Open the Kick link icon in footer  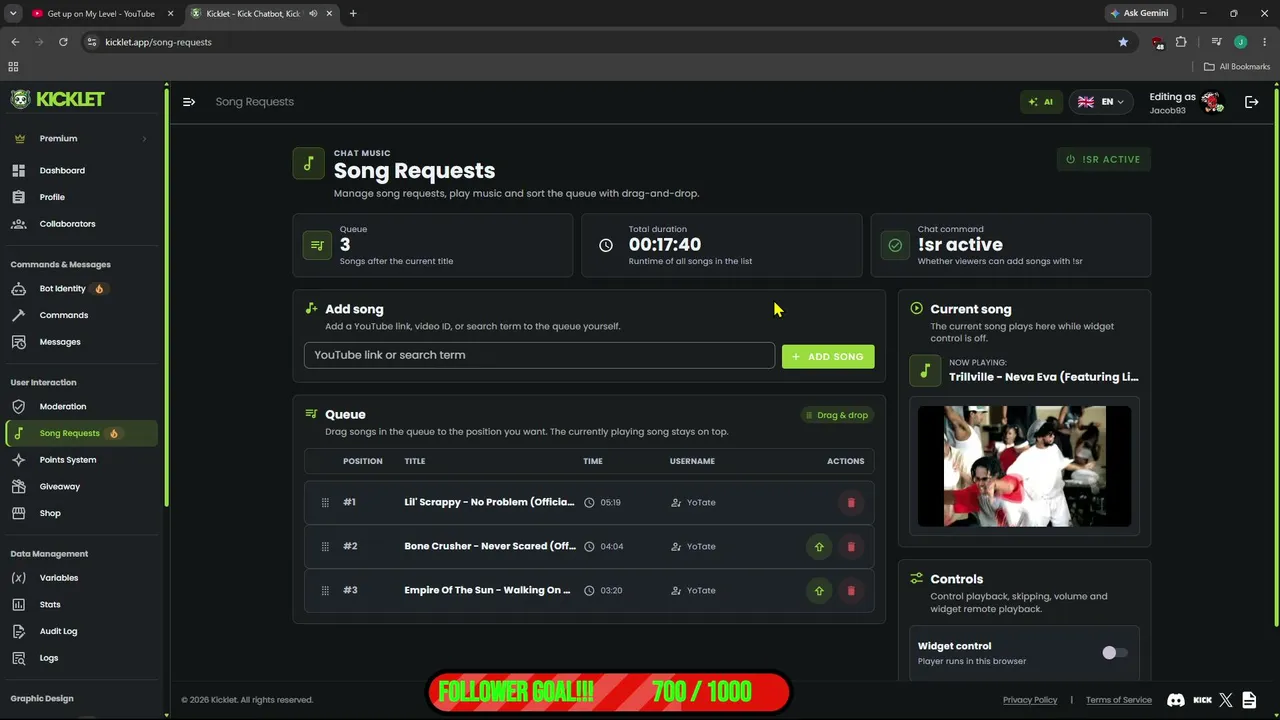(1202, 700)
